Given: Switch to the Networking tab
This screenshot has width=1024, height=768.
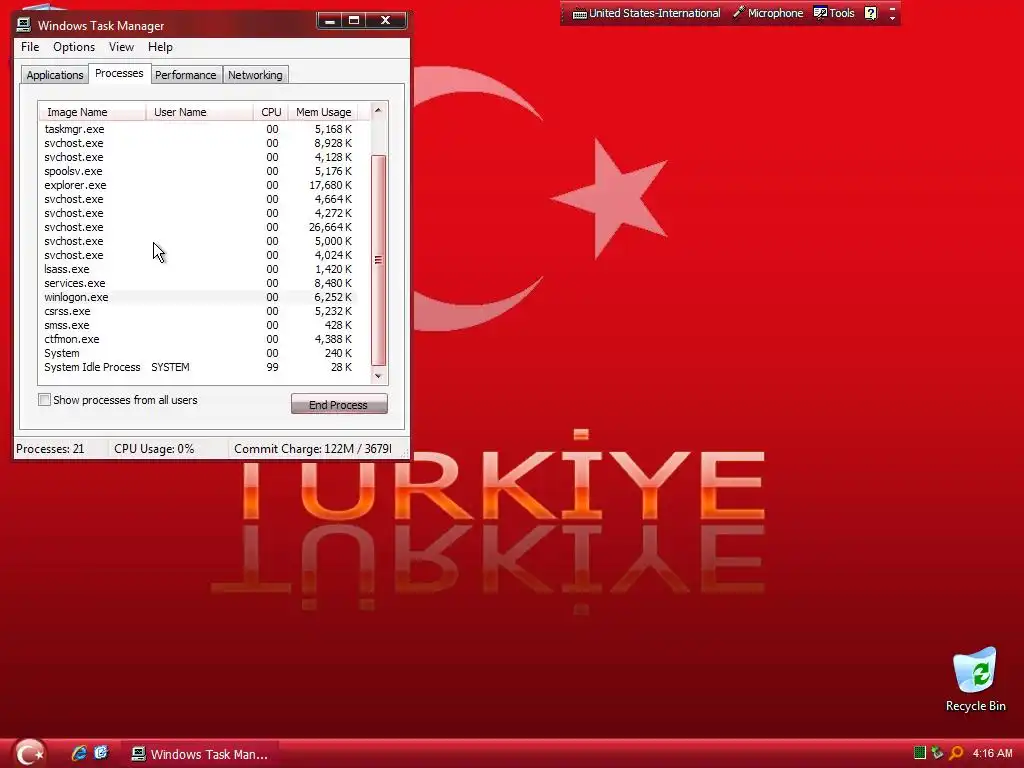Looking at the screenshot, I should tap(255, 75).
